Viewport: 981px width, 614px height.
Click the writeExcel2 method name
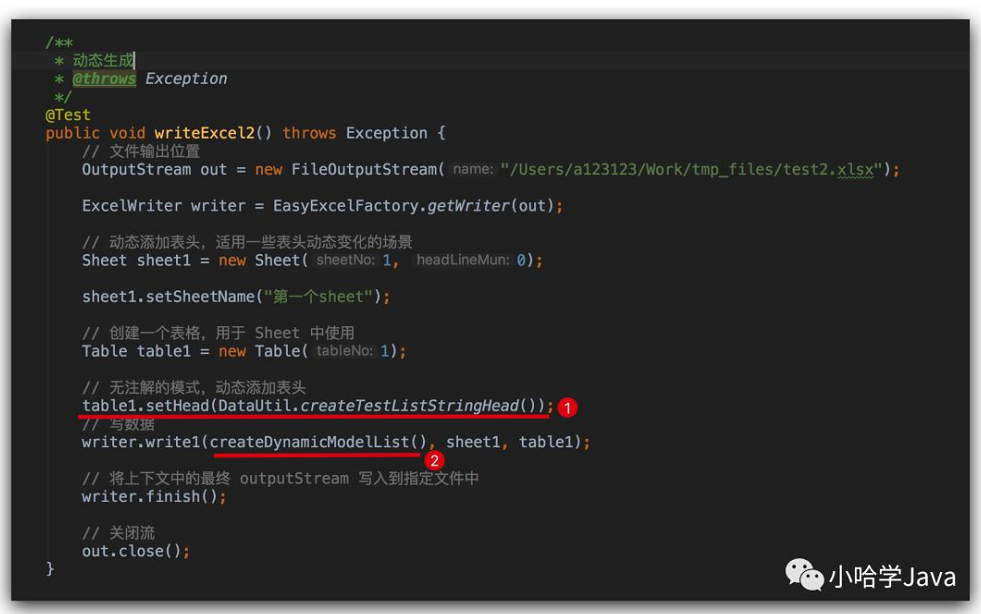point(205,133)
